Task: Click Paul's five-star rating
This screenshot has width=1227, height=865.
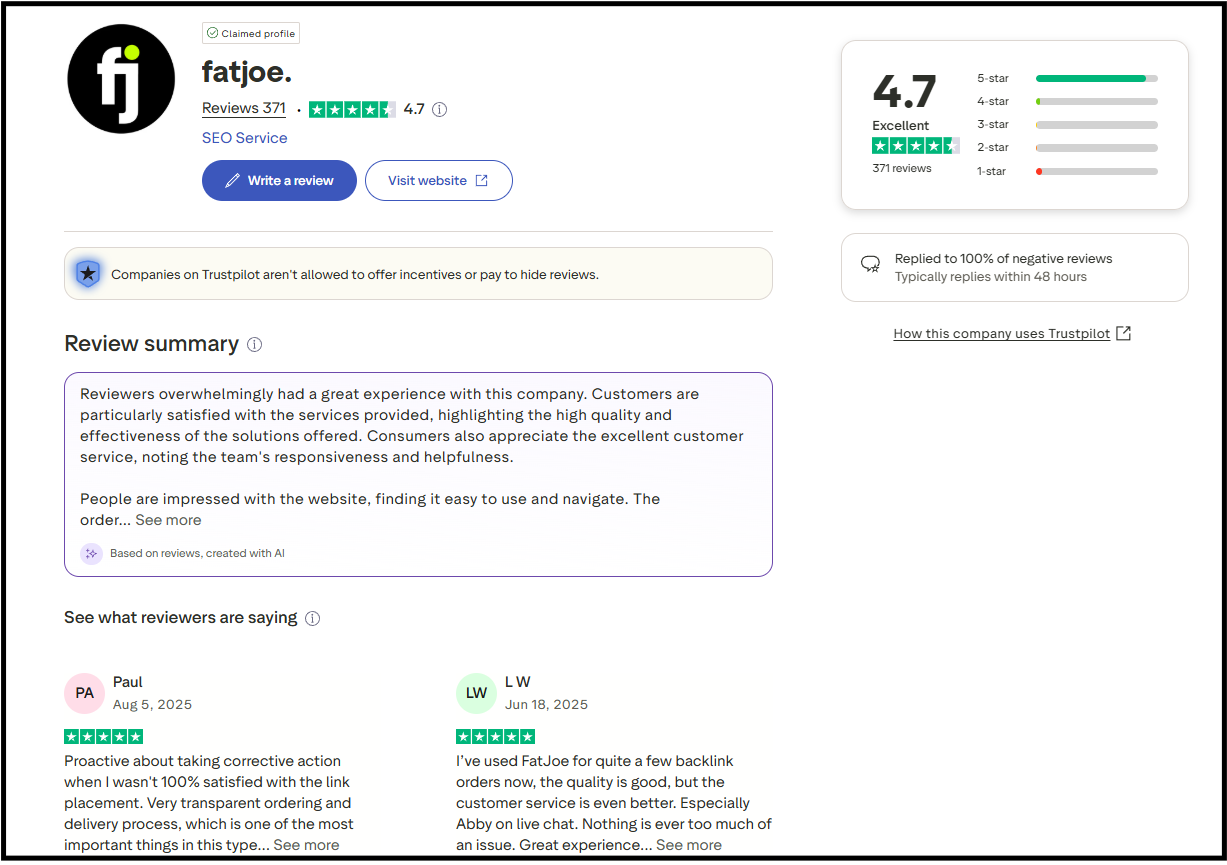Action: pos(103,737)
